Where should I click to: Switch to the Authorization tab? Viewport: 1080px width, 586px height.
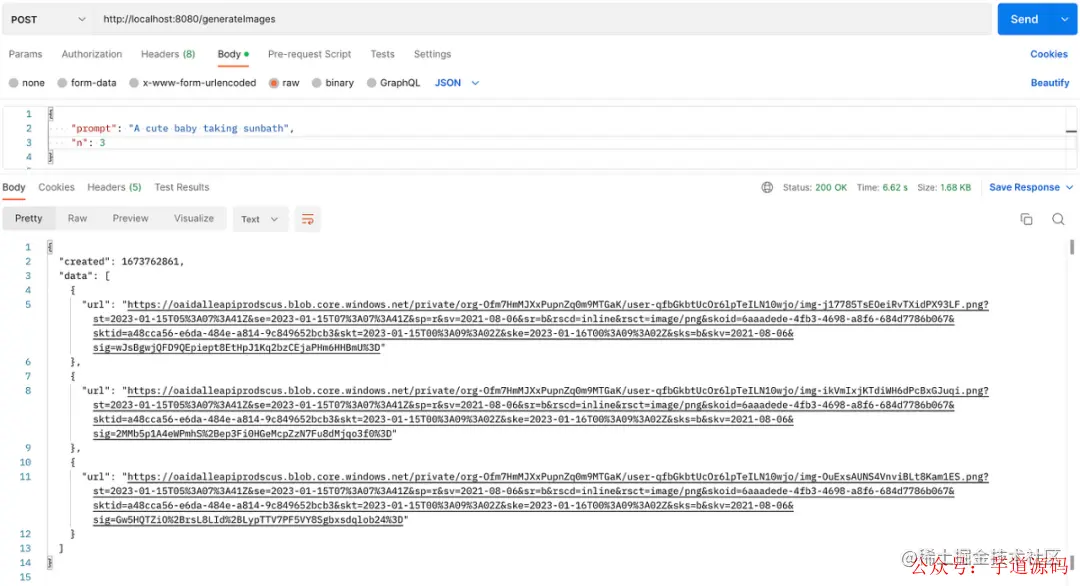click(92, 54)
